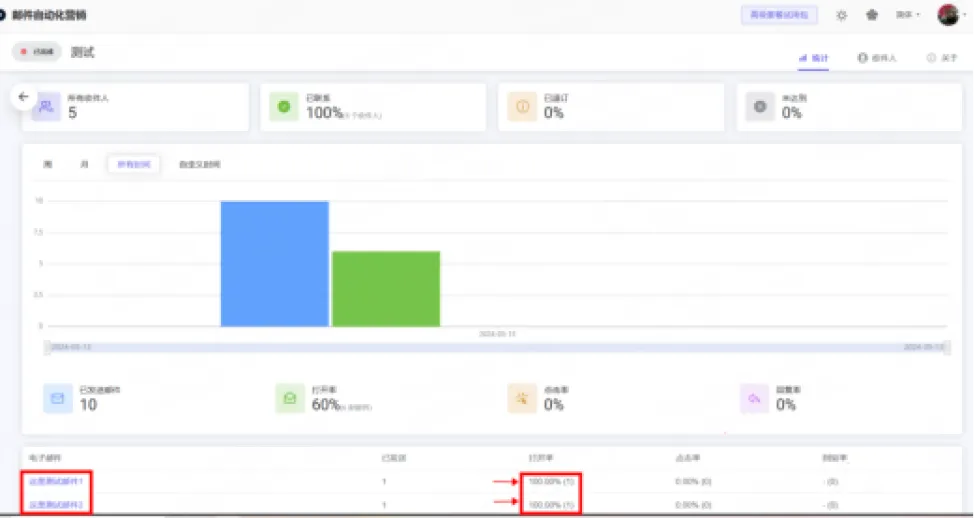Switch to the 收件人 recipients tab

[x=877, y=58]
